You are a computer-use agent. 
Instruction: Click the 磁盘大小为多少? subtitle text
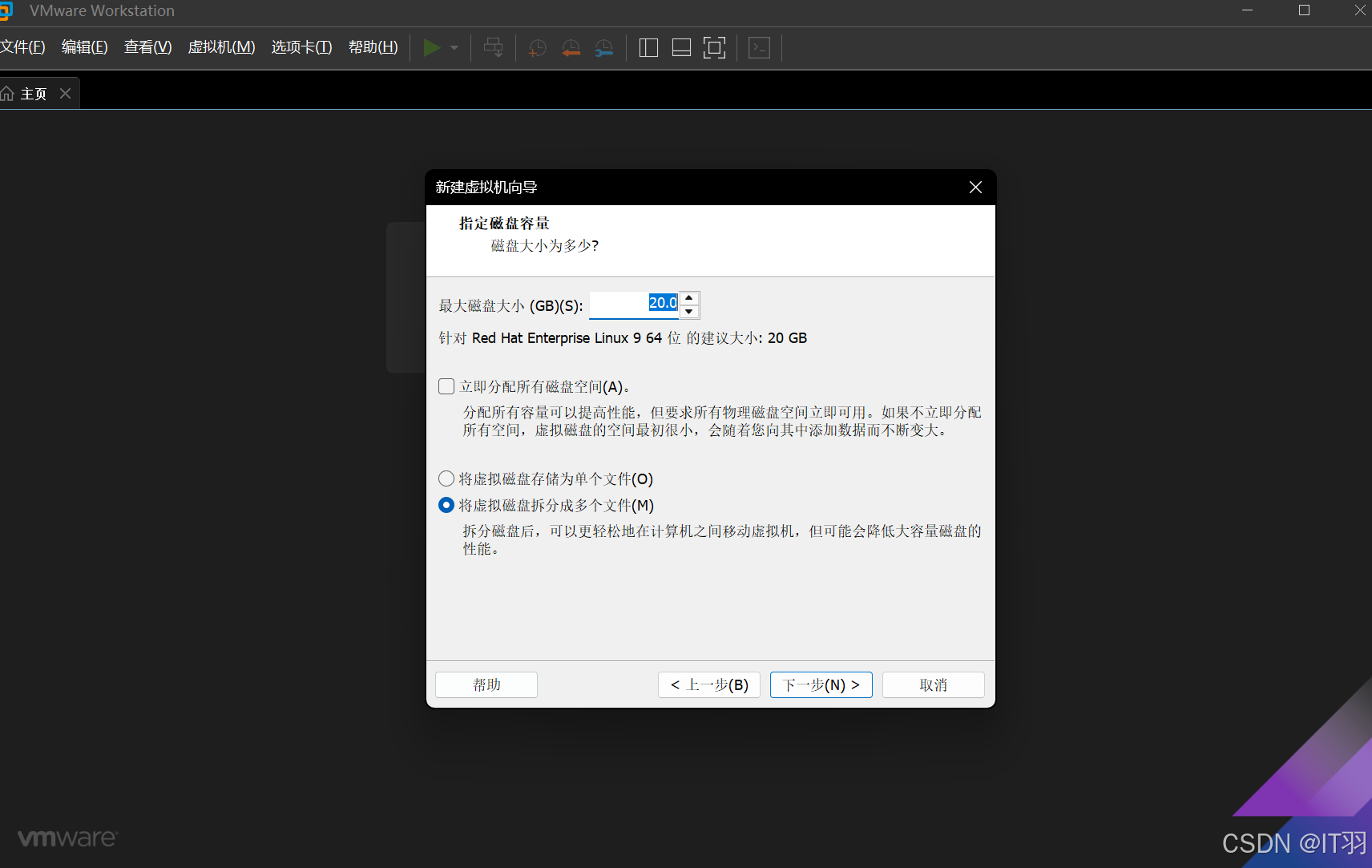pyautogui.click(x=544, y=245)
